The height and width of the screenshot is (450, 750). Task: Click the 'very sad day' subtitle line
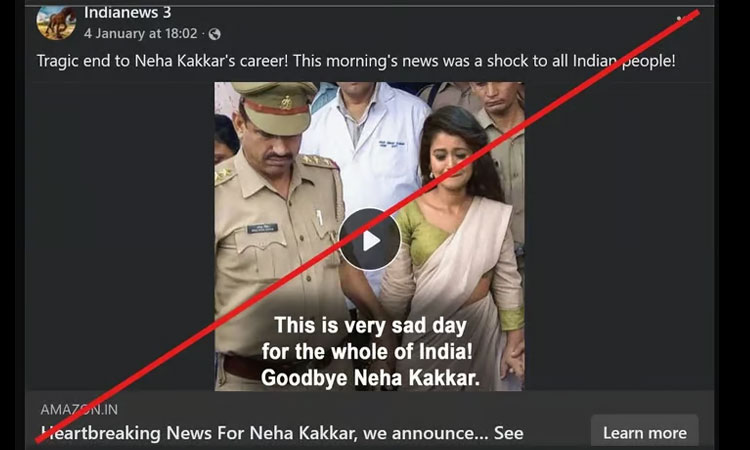pos(370,326)
